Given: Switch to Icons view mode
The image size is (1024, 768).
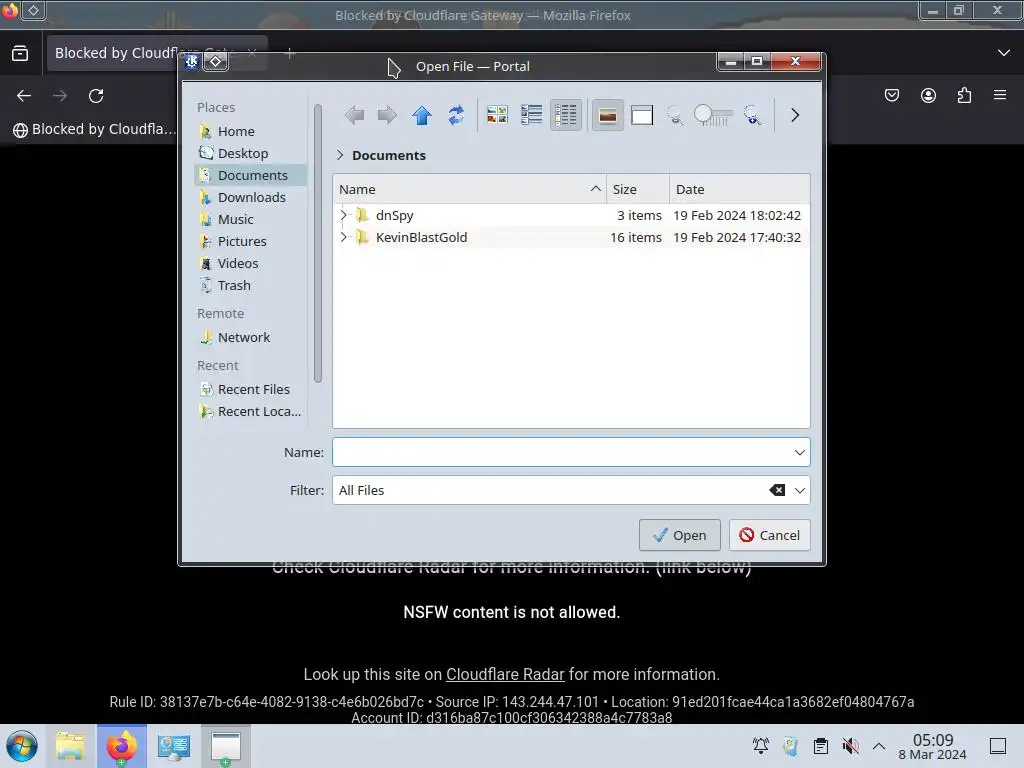Looking at the screenshot, I should [497, 116].
